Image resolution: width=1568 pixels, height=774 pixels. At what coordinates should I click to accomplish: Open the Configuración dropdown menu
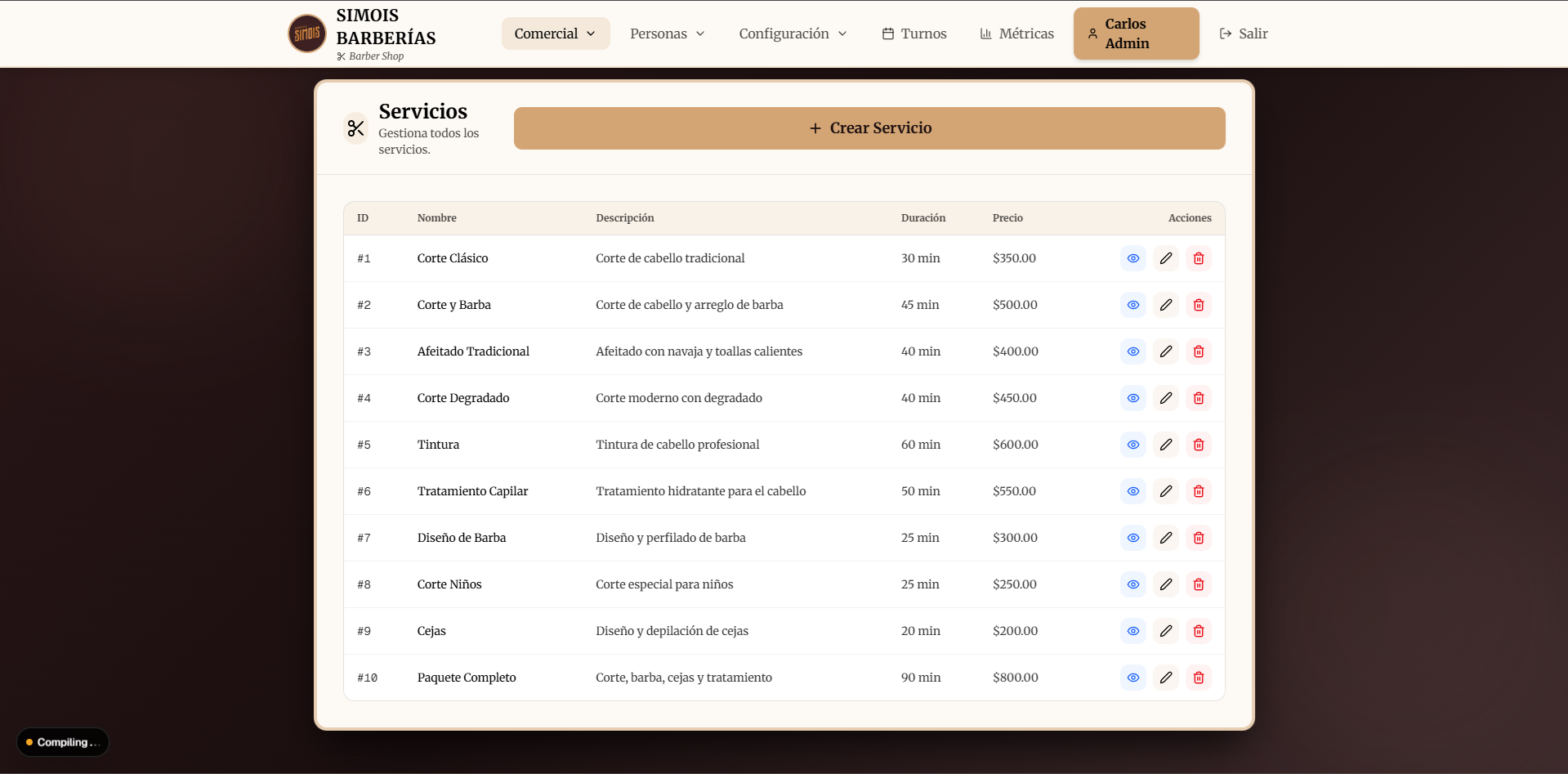click(x=793, y=34)
